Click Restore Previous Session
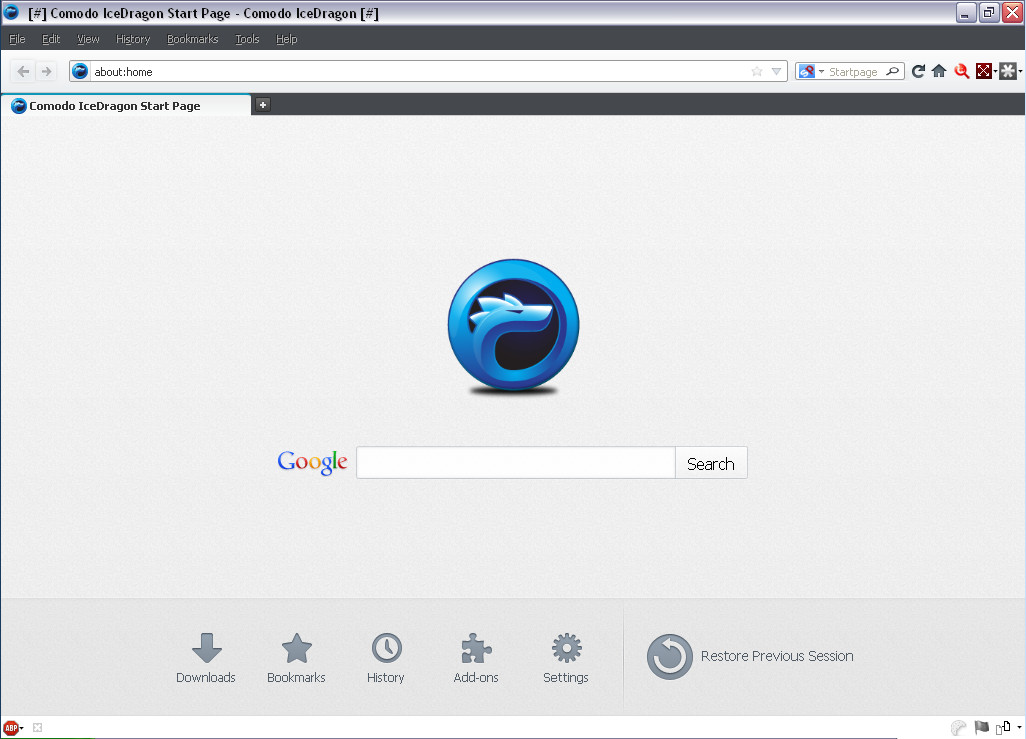 750,656
